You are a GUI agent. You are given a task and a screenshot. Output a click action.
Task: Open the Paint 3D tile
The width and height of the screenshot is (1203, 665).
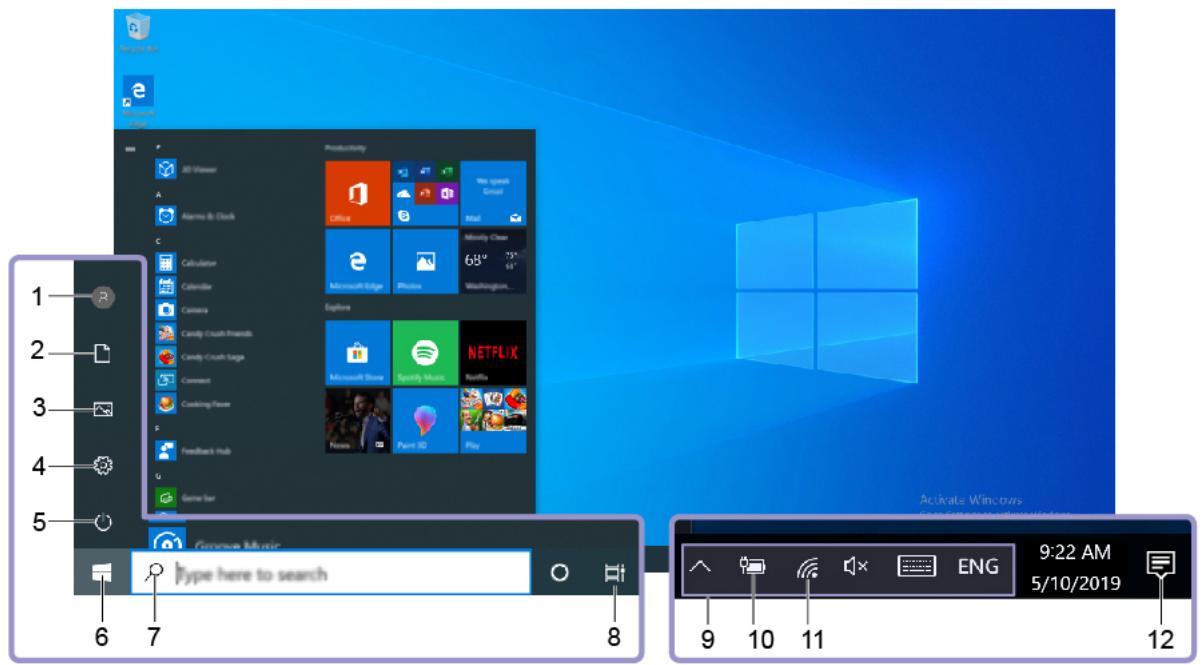click(x=425, y=421)
